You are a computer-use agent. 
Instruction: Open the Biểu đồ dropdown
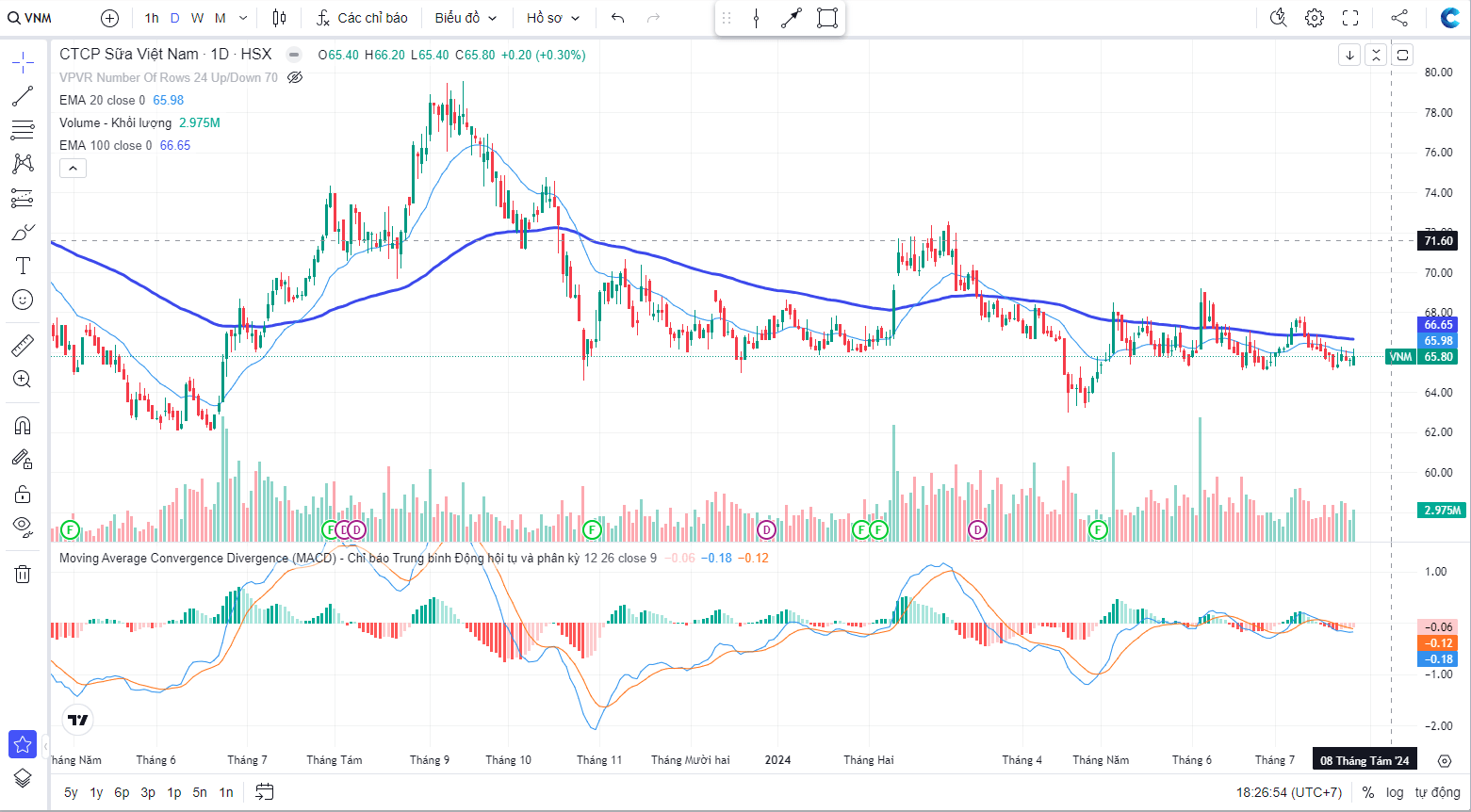pos(466,18)
